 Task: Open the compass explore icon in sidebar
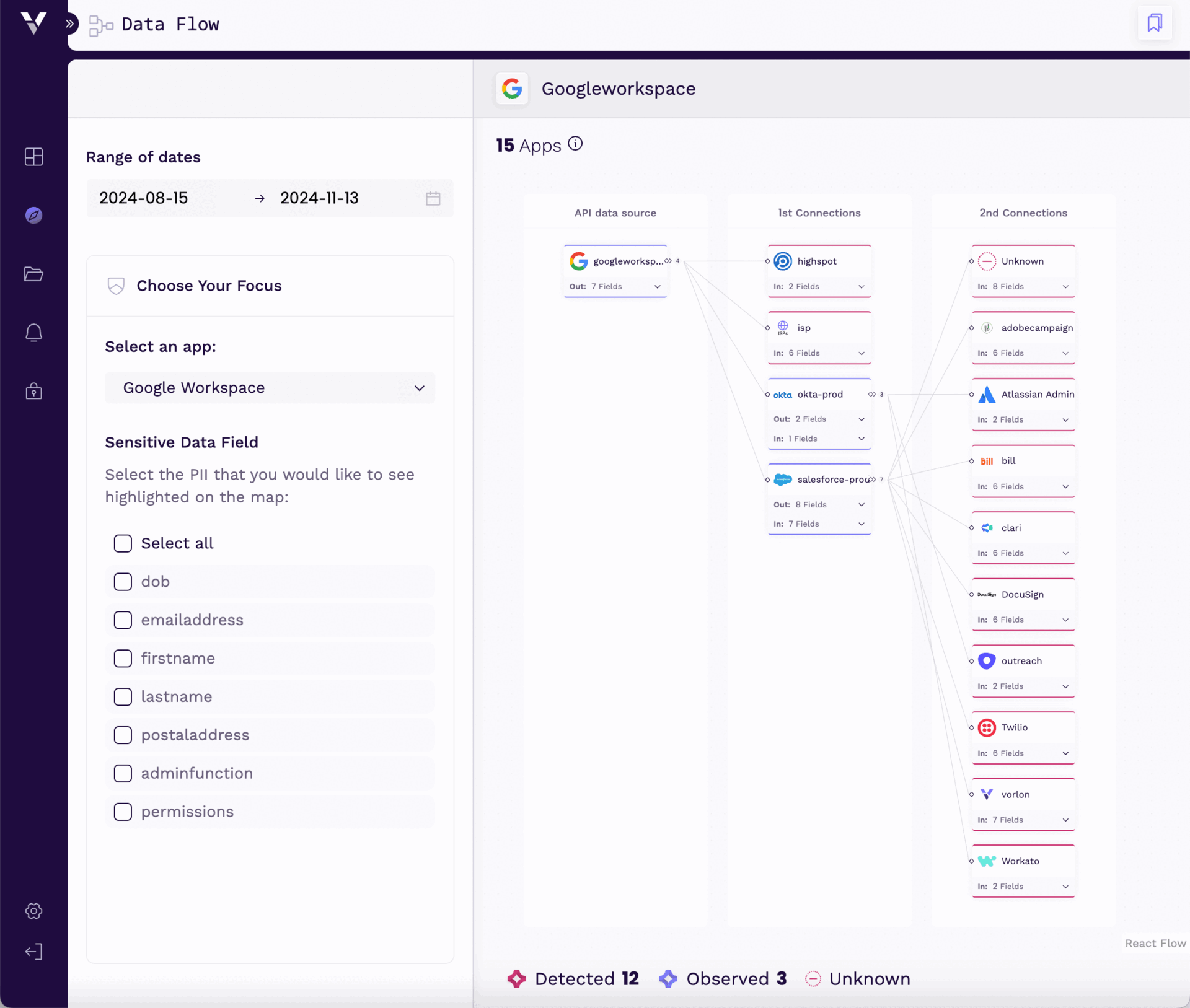(x=33, y=215)
